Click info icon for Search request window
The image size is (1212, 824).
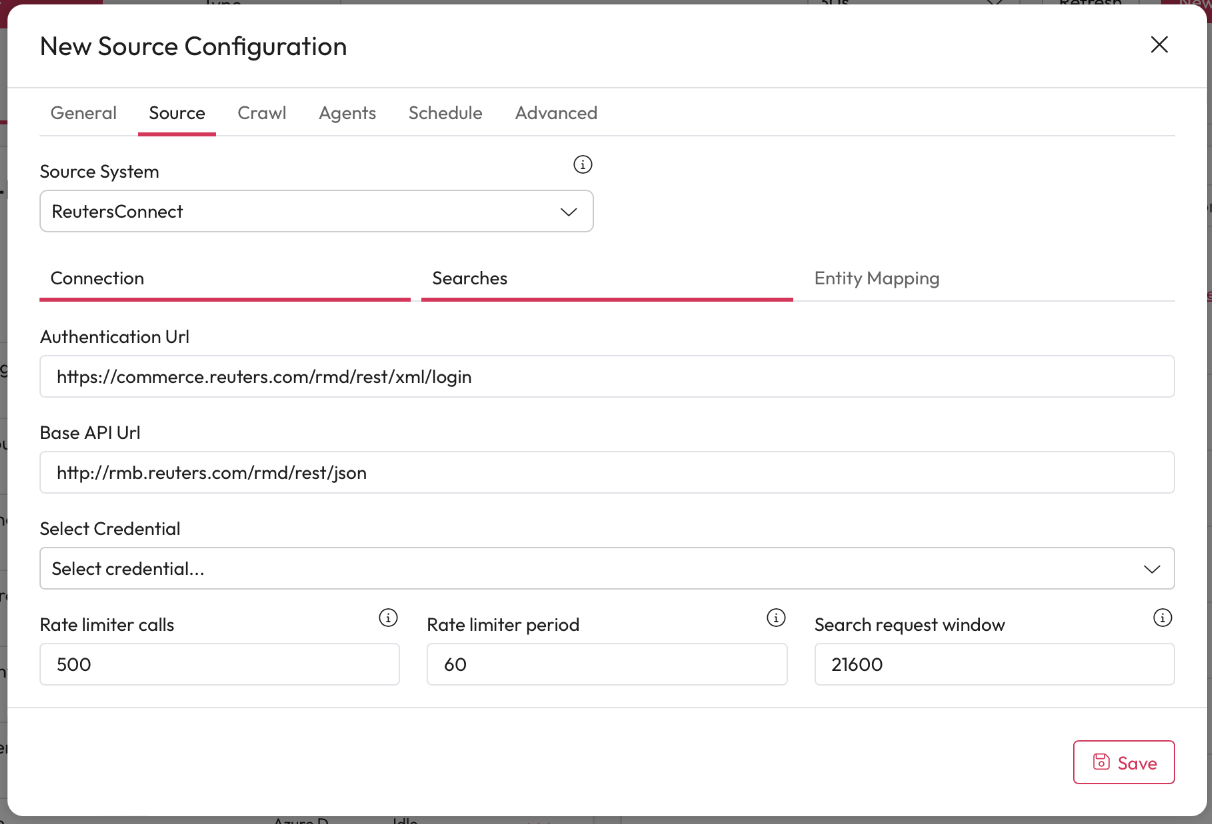1162,618
